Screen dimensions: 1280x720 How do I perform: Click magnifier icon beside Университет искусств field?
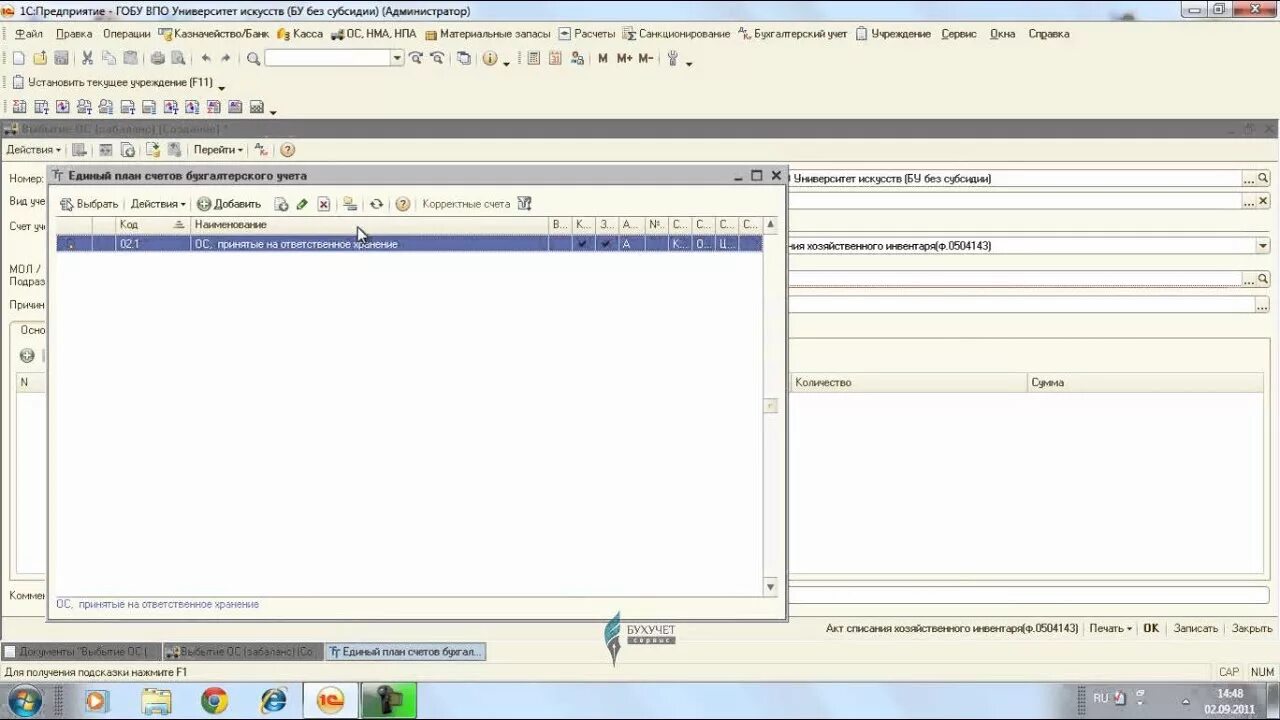[1263, 179]
